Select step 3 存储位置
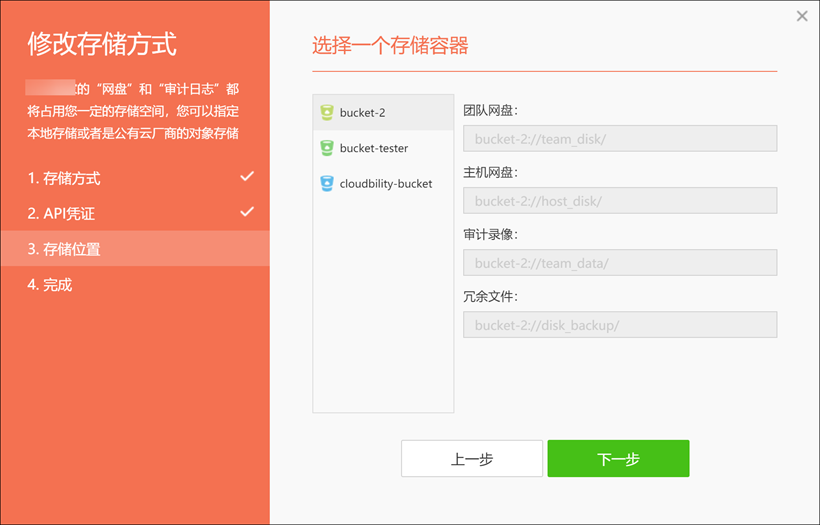The height and width of the screenshot is (525, 820). tap(64, 249)
